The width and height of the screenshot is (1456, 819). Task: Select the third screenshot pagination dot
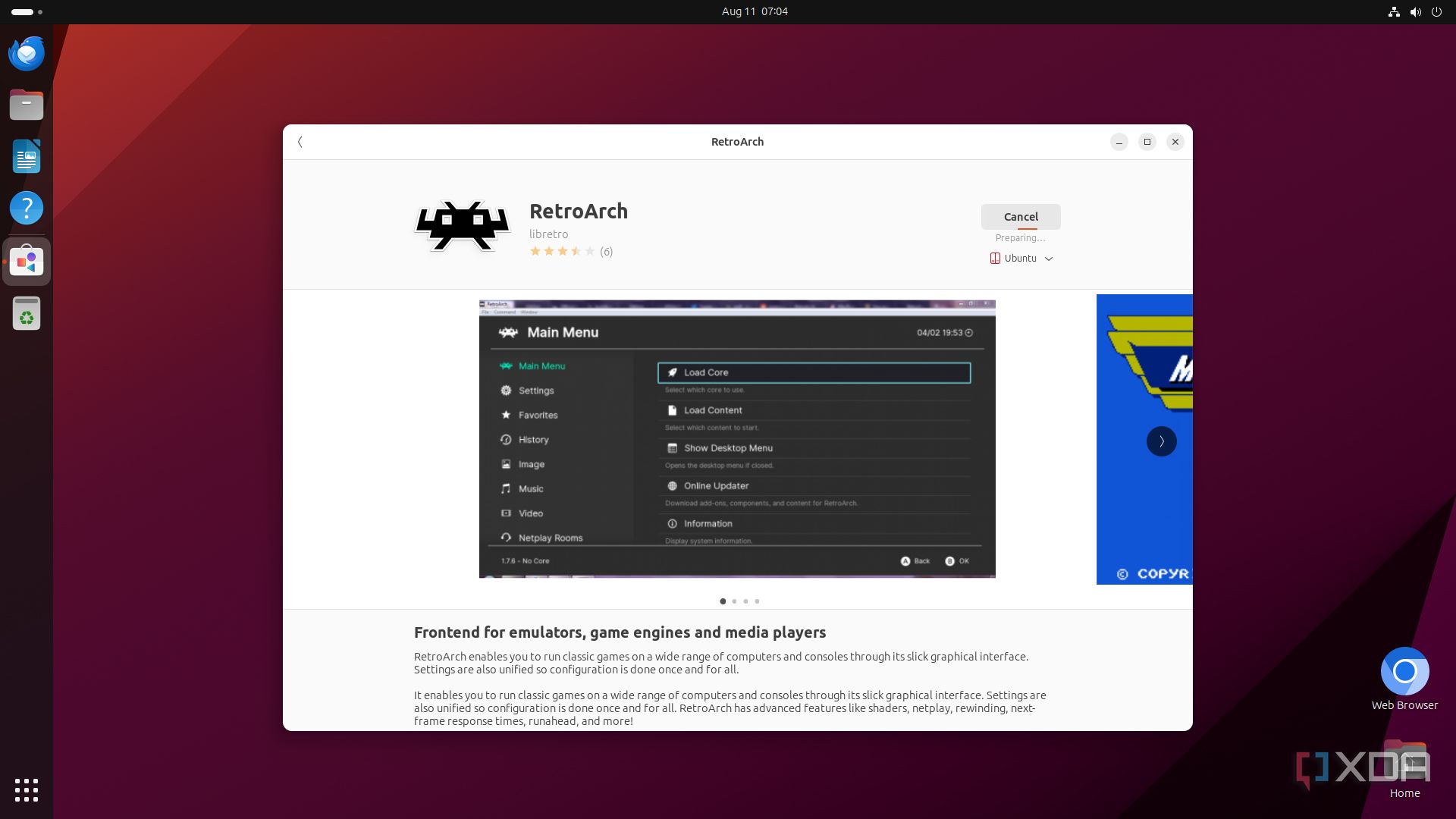coord(745,601)
